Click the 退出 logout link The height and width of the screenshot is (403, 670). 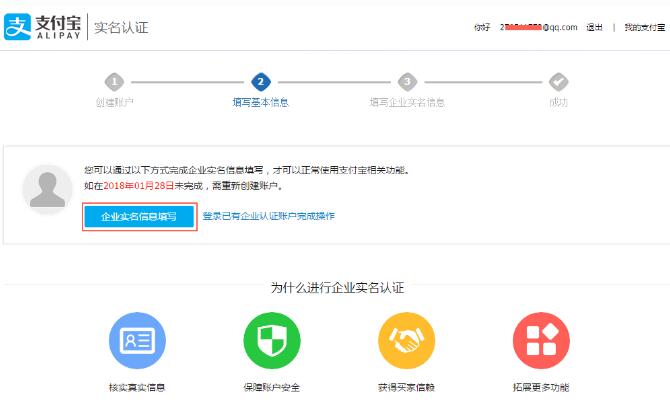click(594, 27)
